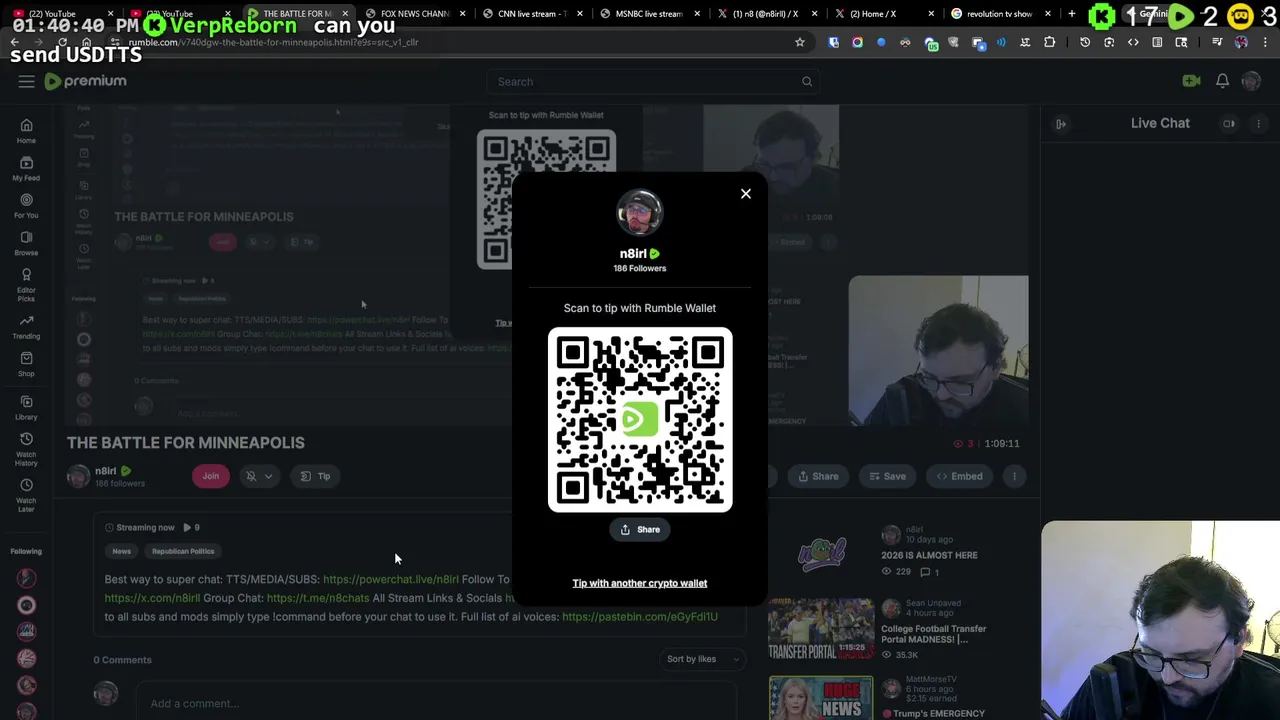Switch to FOX NEWS CHANNEL browser tab

coord(415,14)
